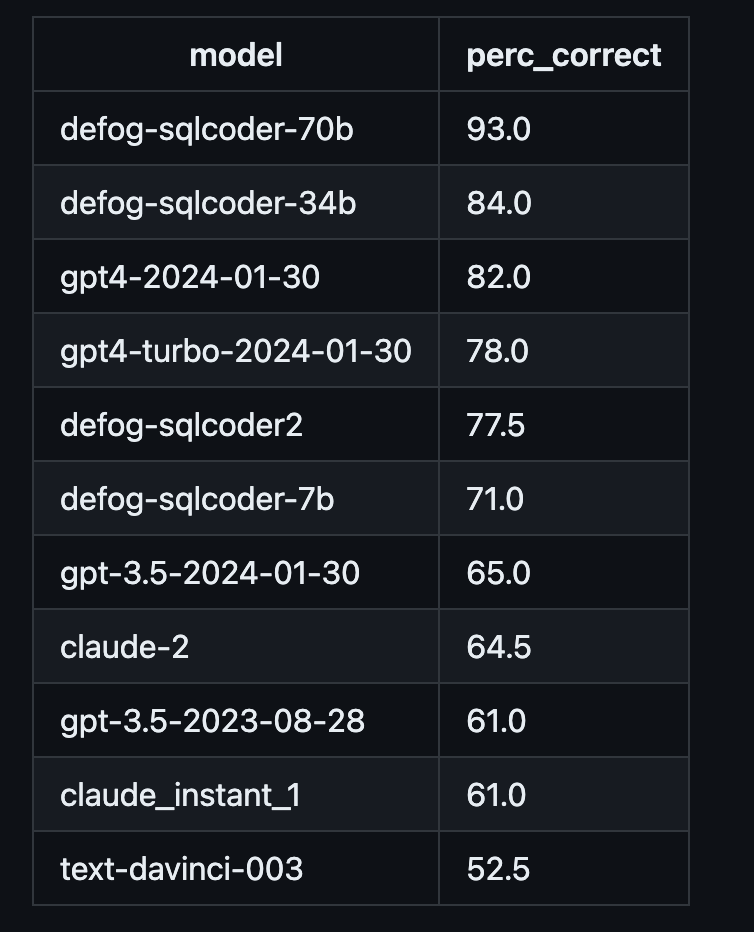The height and width of the screenshot is (932, 754).
Task: Select the defog-sqlcoder2 model cell
Action: [181, 425]
